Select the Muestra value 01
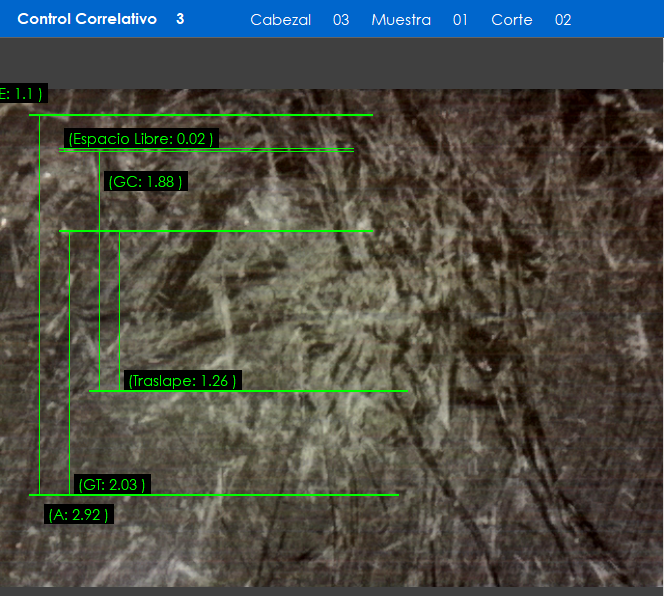This screenshot has width=664, height=596. [x=460, y=20]
